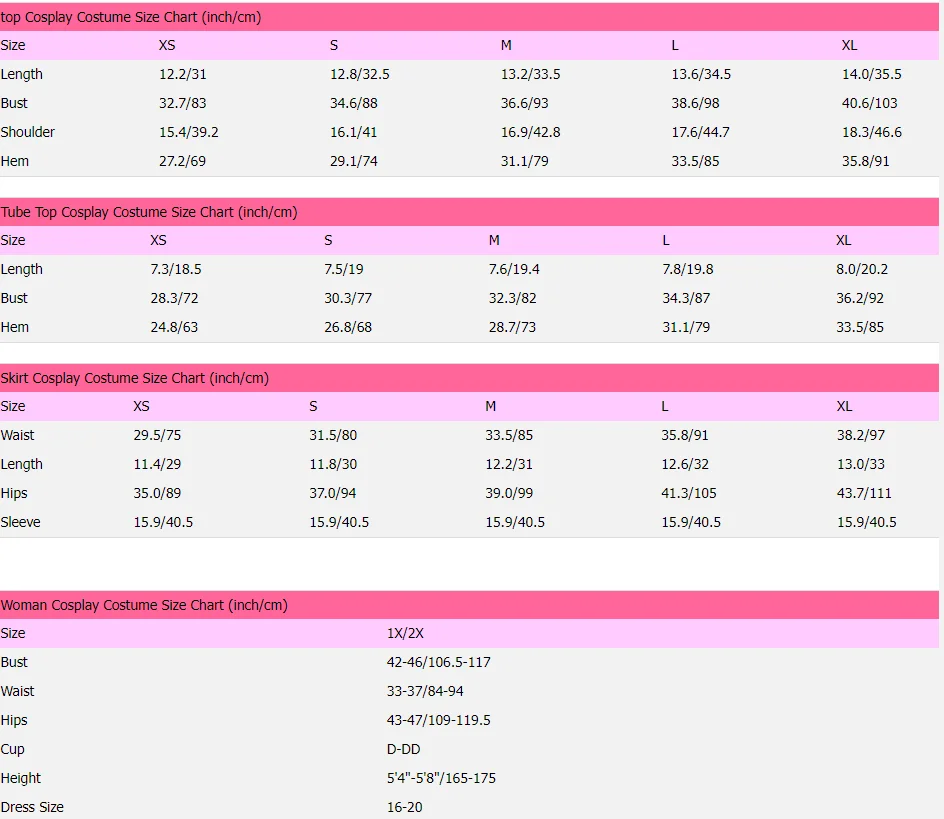Select the 'Cup' row label
The width and height of the screenshot is (944, 819).
(x=13, y=749)
